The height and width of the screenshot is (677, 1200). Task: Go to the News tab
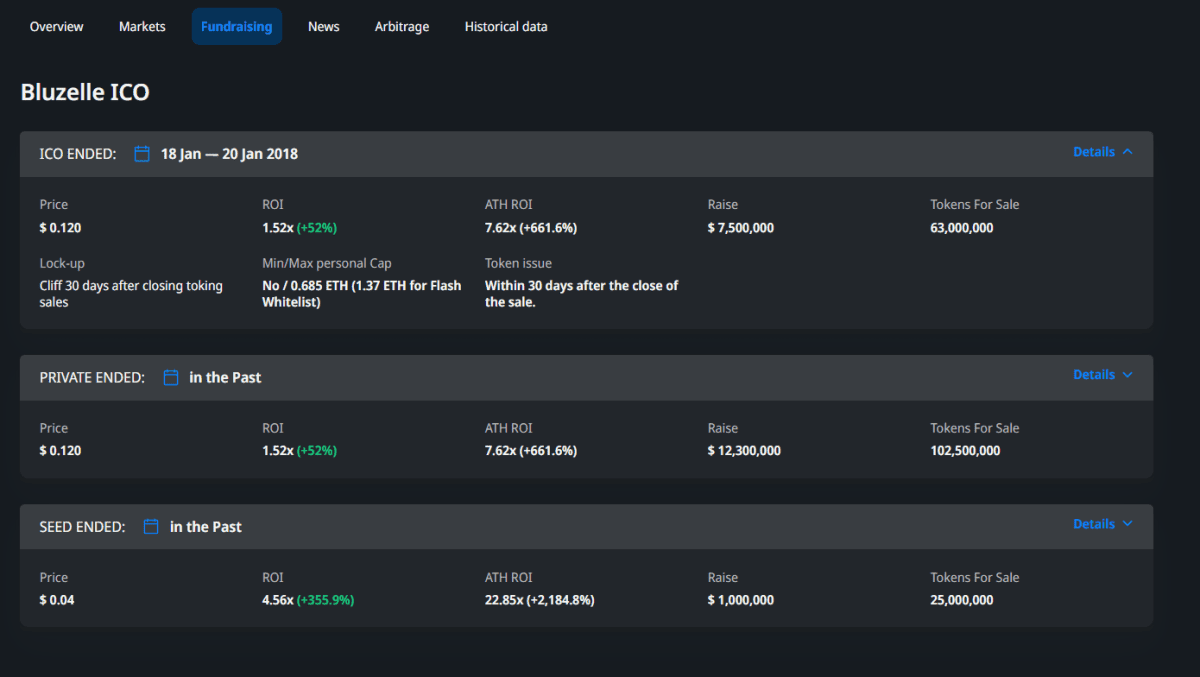click(324, 27)
